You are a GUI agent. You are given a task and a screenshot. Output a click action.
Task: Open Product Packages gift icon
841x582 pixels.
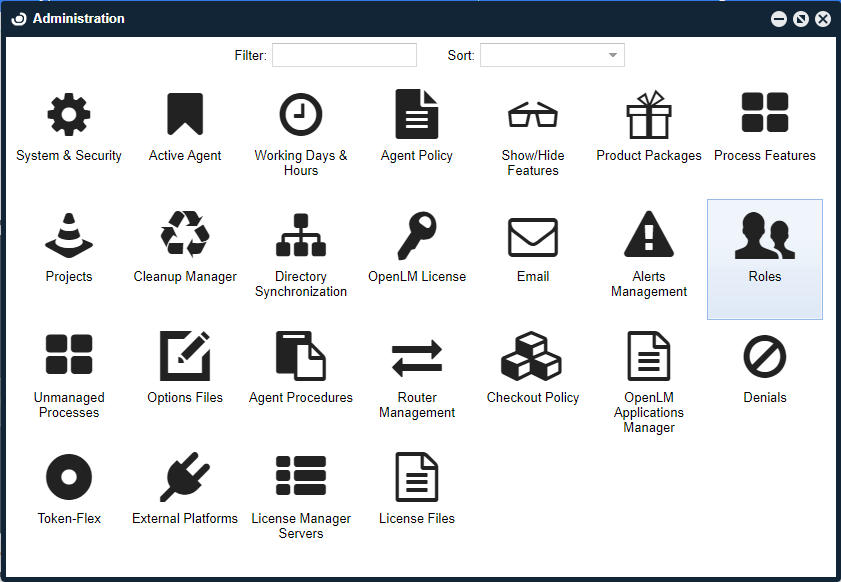pyautogui.click(x=649, y=115)
